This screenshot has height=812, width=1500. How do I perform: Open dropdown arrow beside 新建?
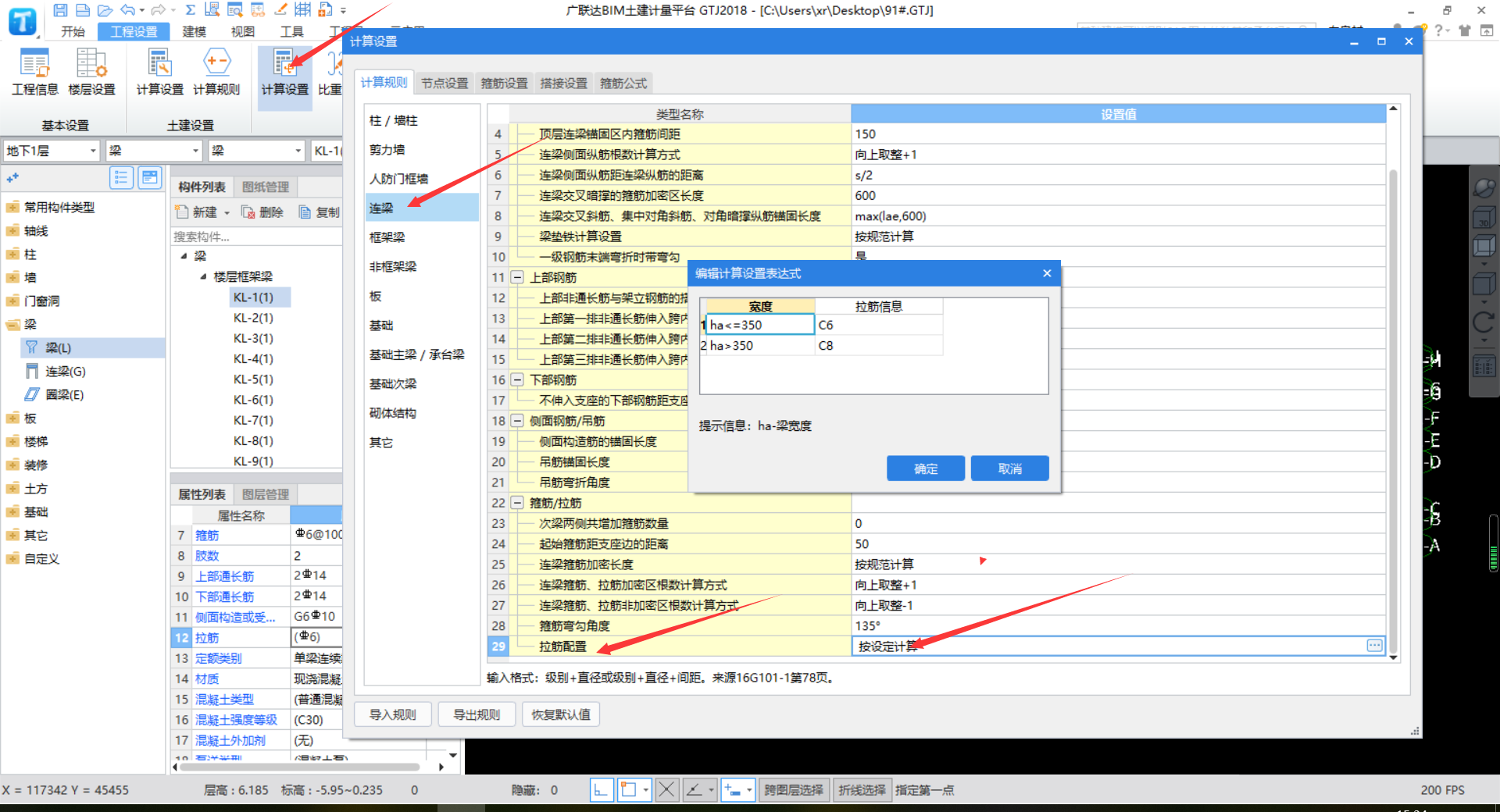pos(227,213)
